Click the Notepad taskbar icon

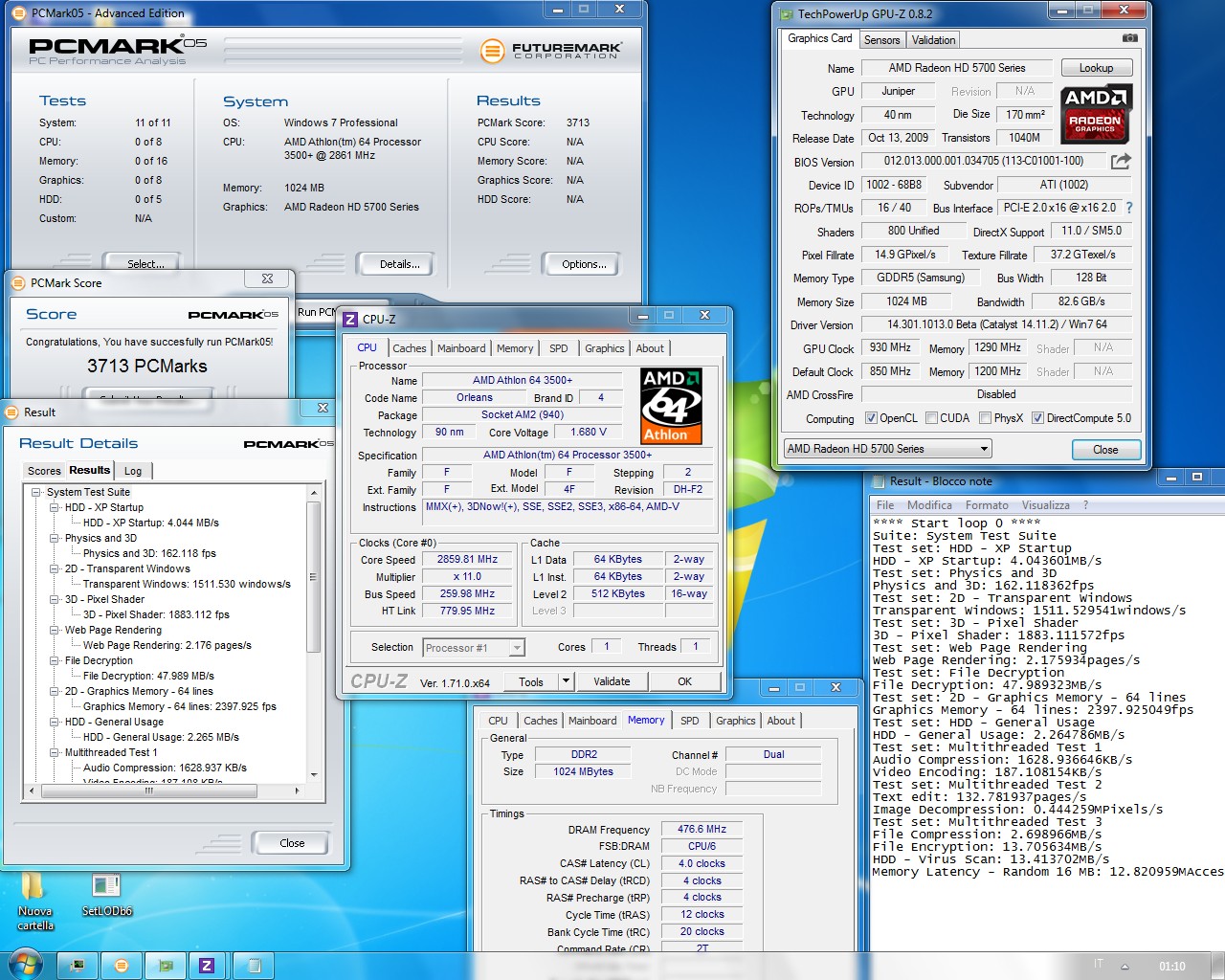click(255, 965)
